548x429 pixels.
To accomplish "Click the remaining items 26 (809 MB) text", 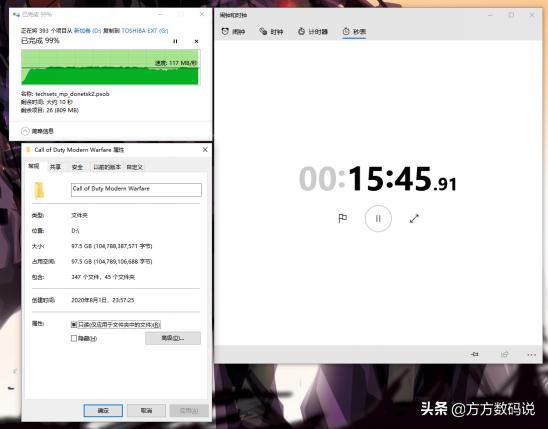I will 62,110.
